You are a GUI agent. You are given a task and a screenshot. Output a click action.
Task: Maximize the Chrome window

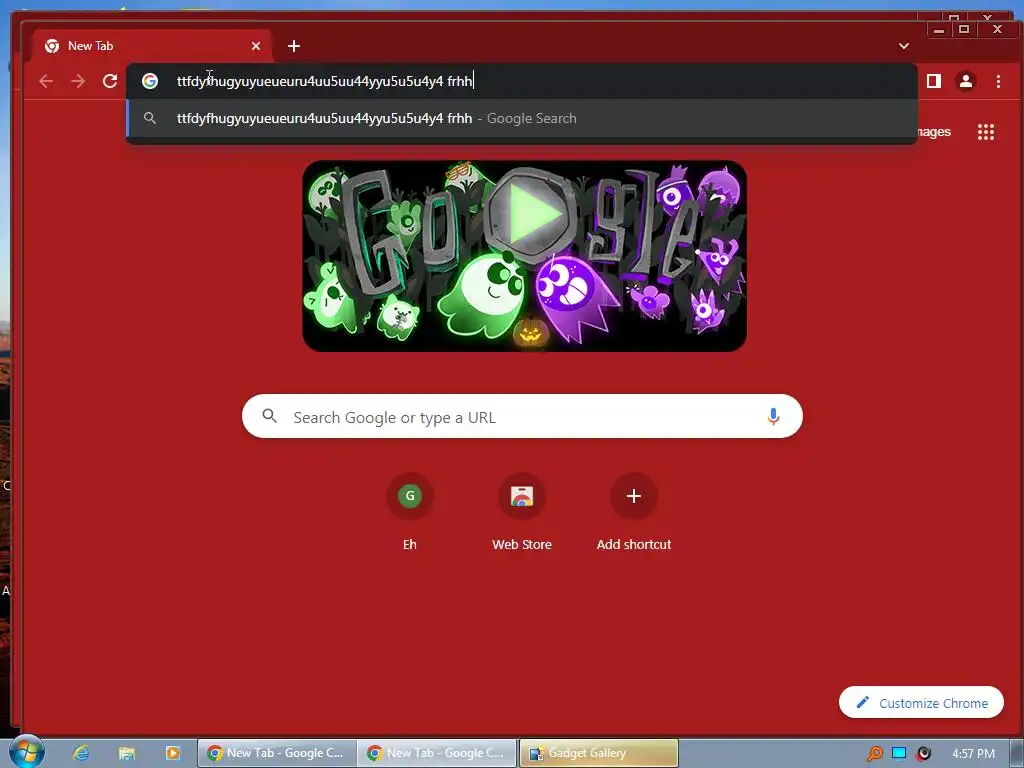(x=964, y=29)
